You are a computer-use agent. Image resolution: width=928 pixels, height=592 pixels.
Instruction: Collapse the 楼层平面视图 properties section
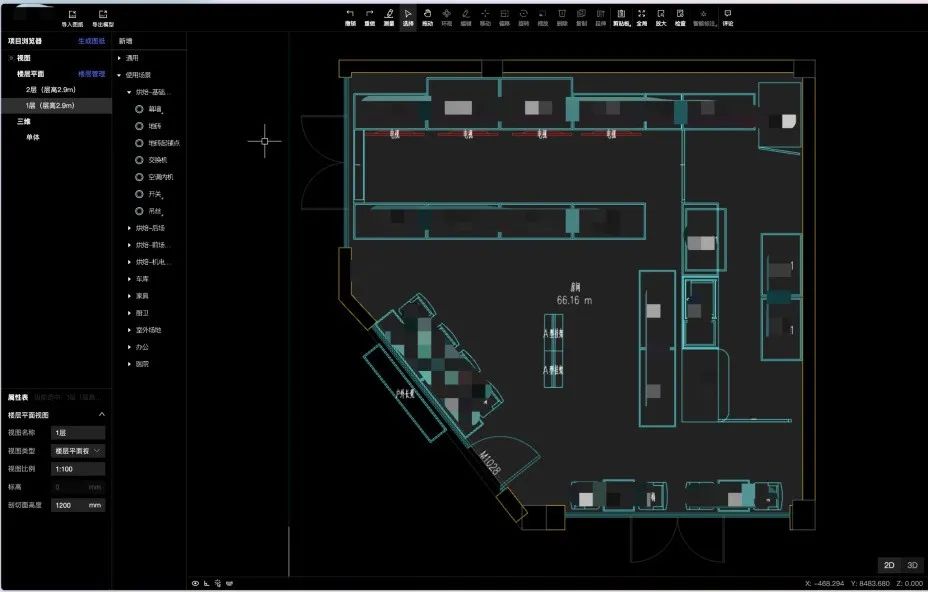pyautogui.click(x=101, y=415)
